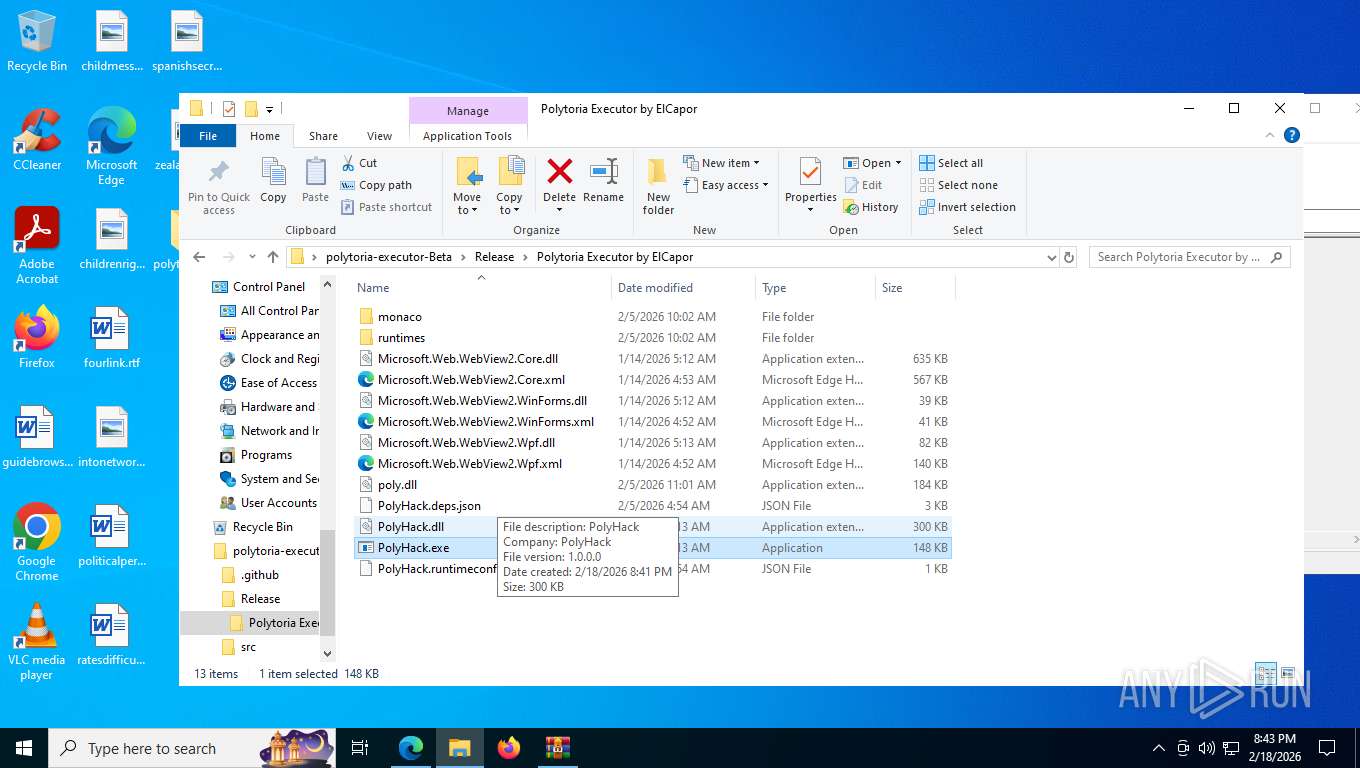Viewport: 1360px width, 768px height.
Task: Click Select none
Action: click(x=958, y=185)
